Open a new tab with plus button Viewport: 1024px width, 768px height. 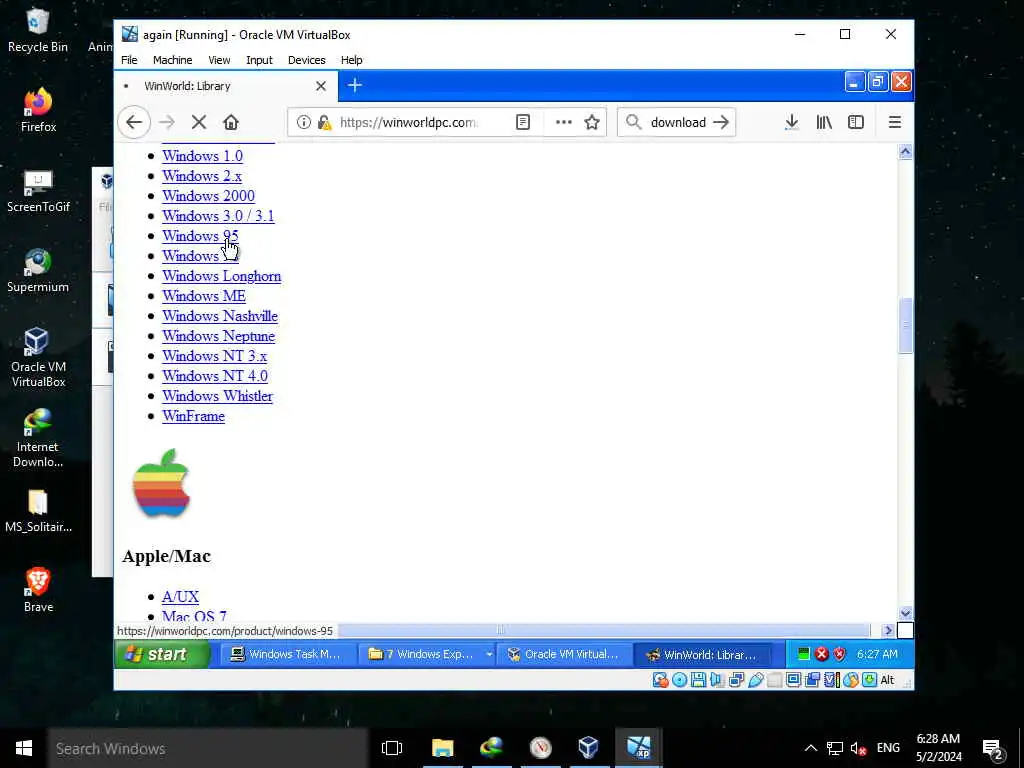(x=355, y=86)
